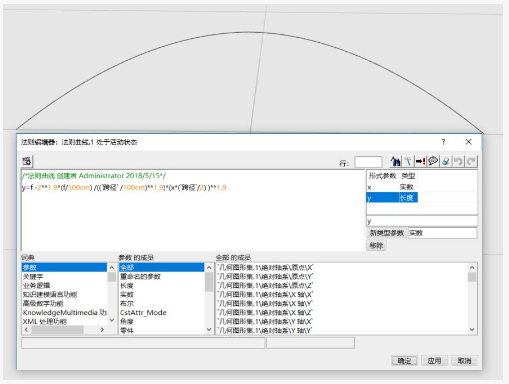Close the law editor dialog
509x384 pixels.
[469, 142]
